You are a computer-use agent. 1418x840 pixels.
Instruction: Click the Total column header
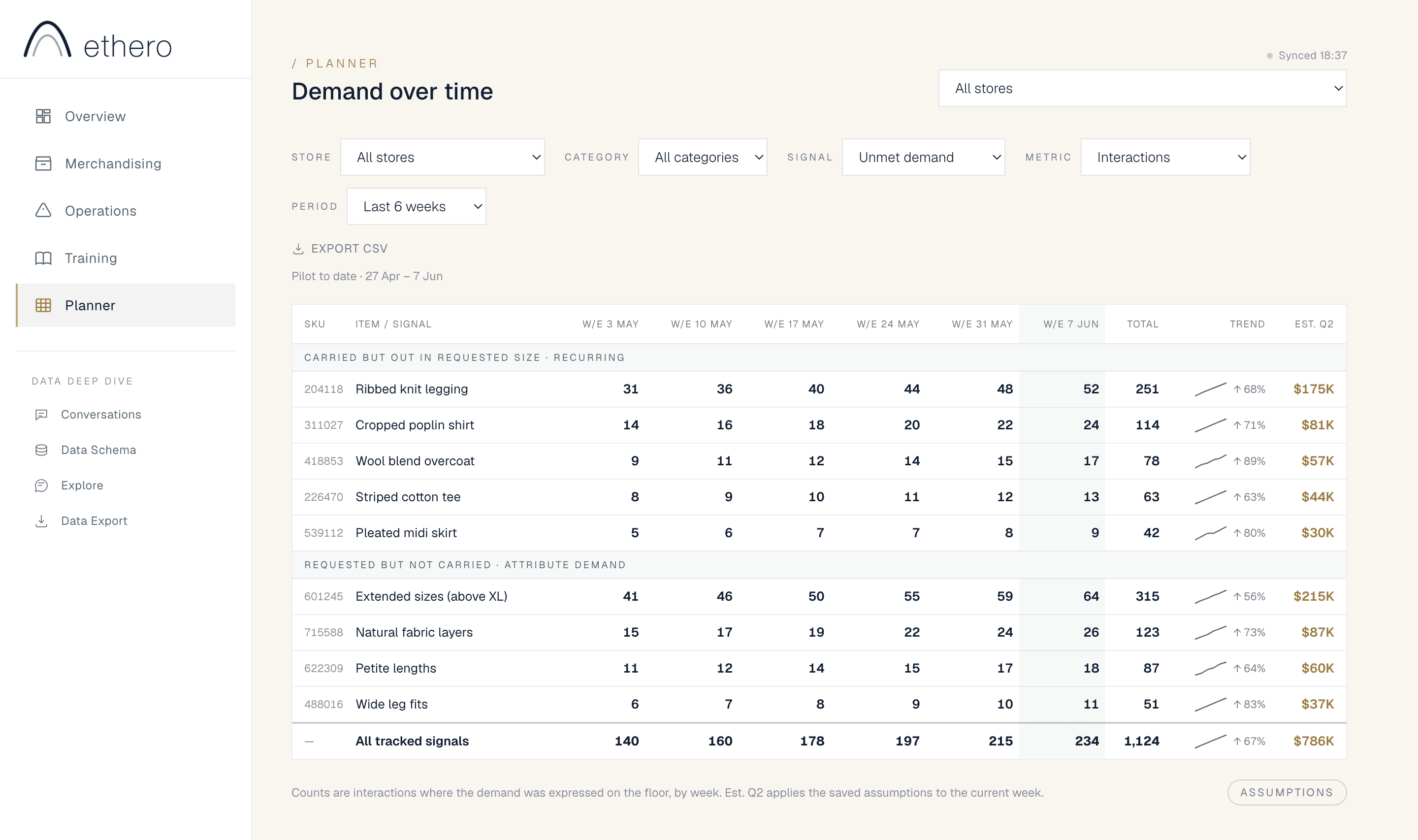pos(1142,324)
